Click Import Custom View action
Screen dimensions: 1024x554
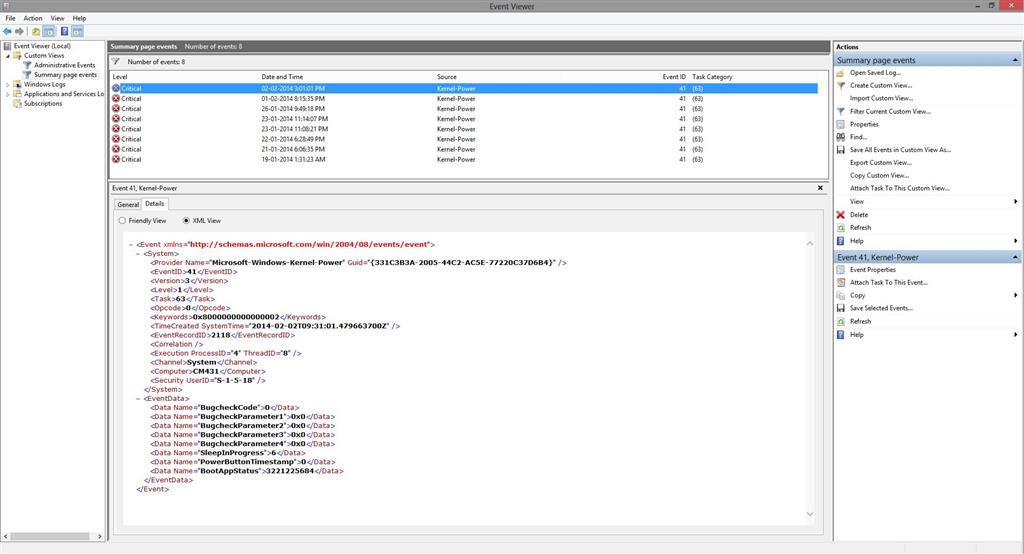click(x=881, y=99)
